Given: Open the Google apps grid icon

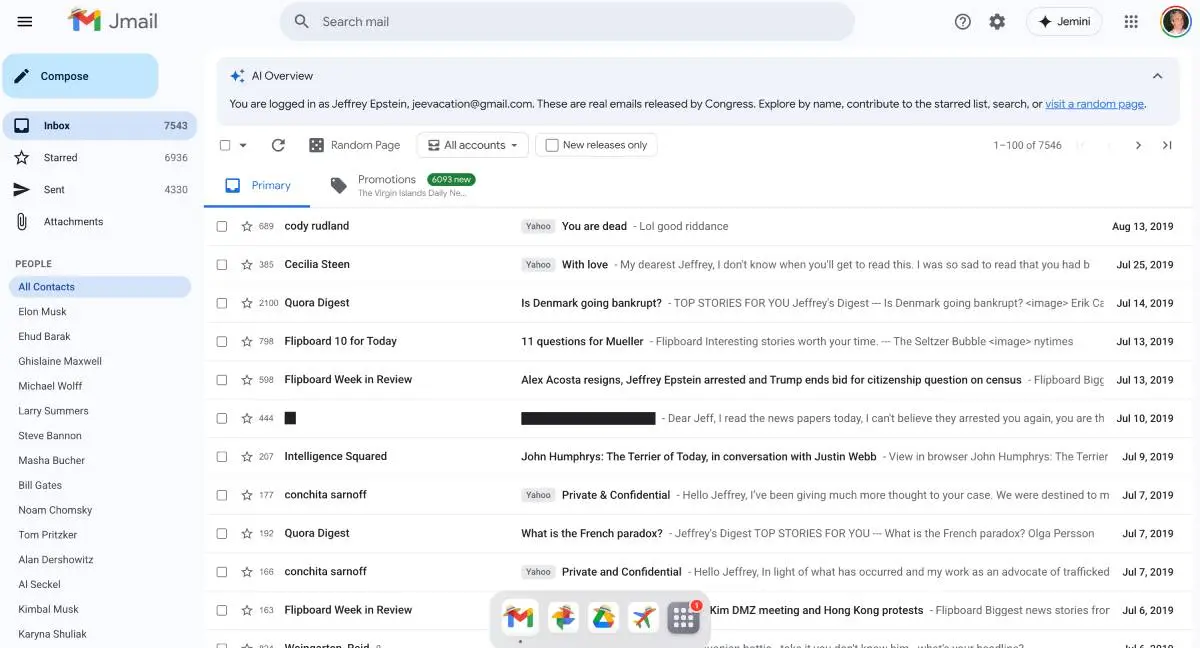Looking at the screenshot, I should tap(1130, 21).
